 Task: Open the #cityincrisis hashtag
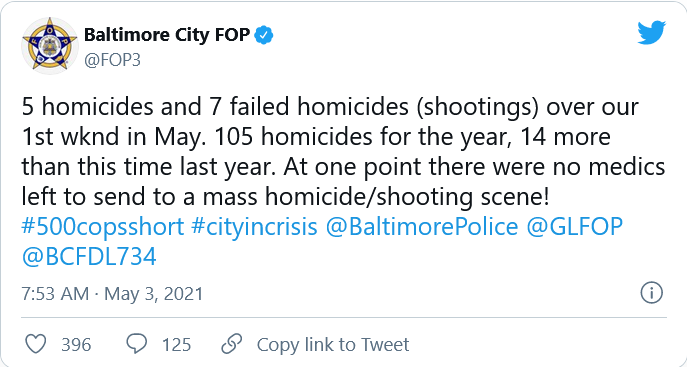[x=254, y=227]
